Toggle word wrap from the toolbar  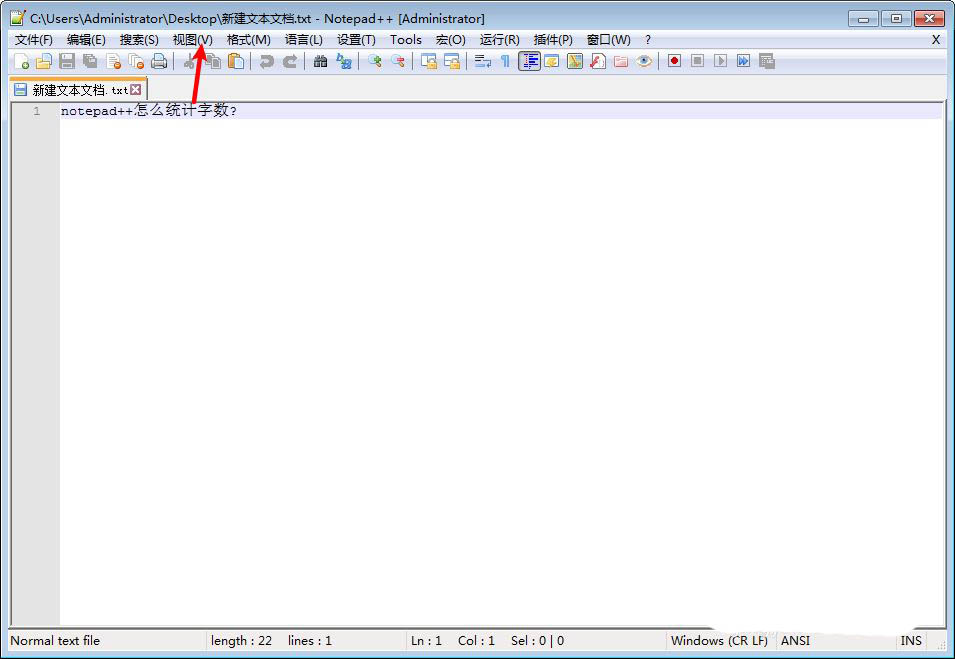481,61
